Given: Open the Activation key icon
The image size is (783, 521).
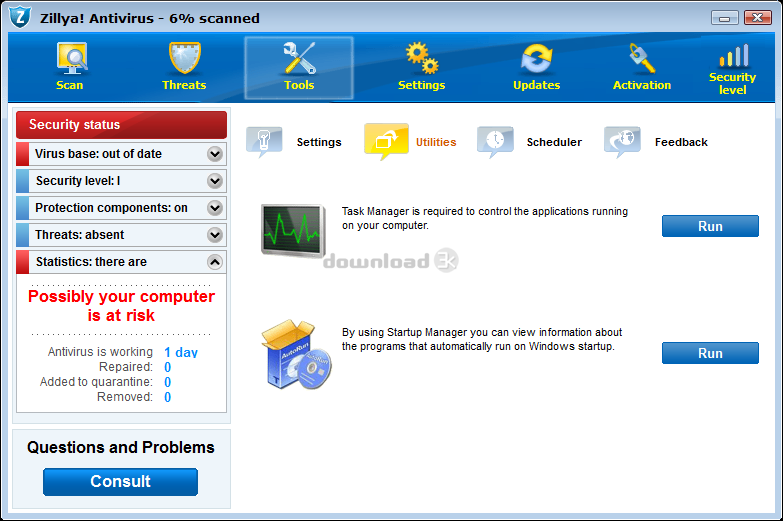Looking at the screenshot, I should point(642,58).
